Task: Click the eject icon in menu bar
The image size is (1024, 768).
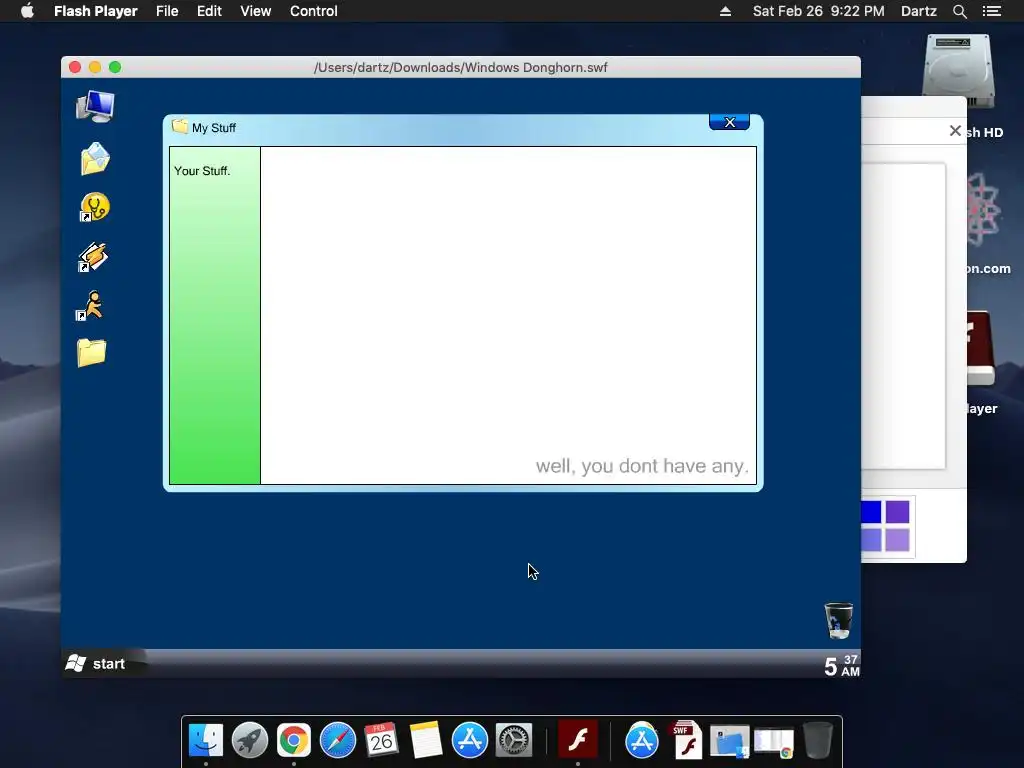Action: point(725,11)
